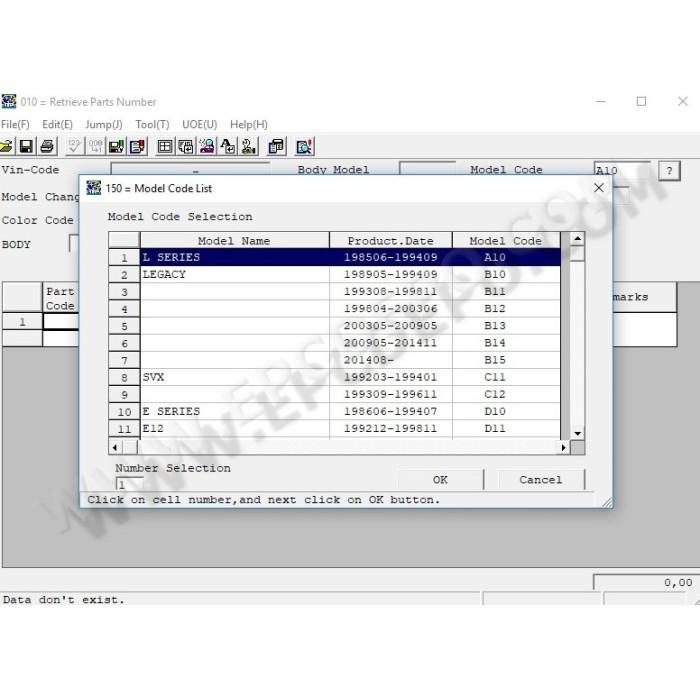Open the File(F) menu
Image resolution: width=700 pixels, height=700 pixels.
pos(15,125)
